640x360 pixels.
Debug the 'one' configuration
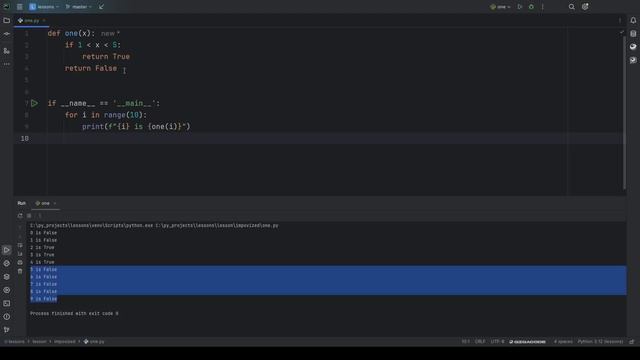(x=531, y=7)
